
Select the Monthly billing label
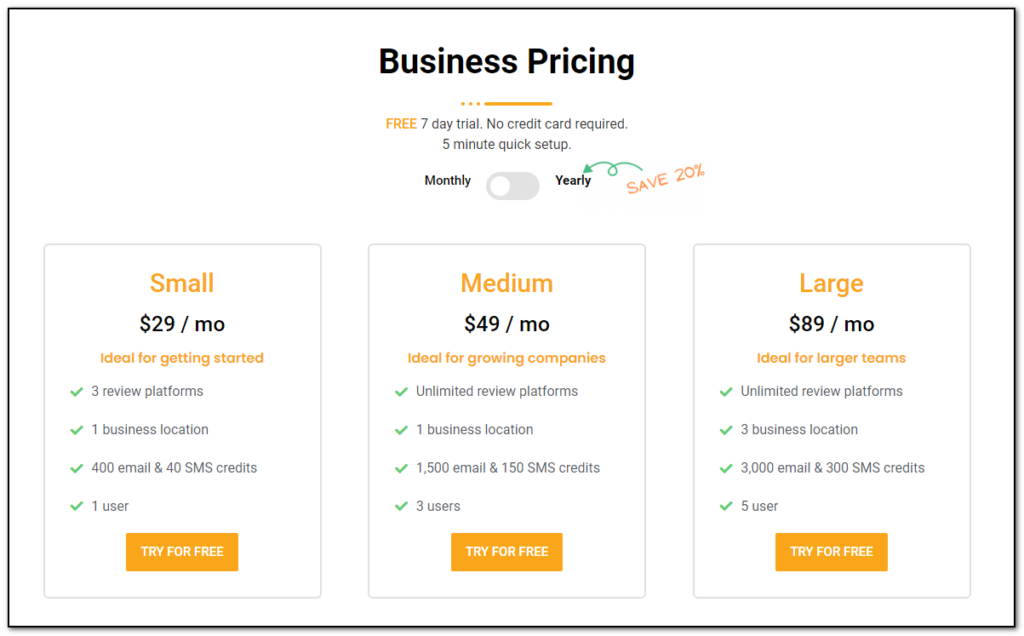[x=447, y=180]
